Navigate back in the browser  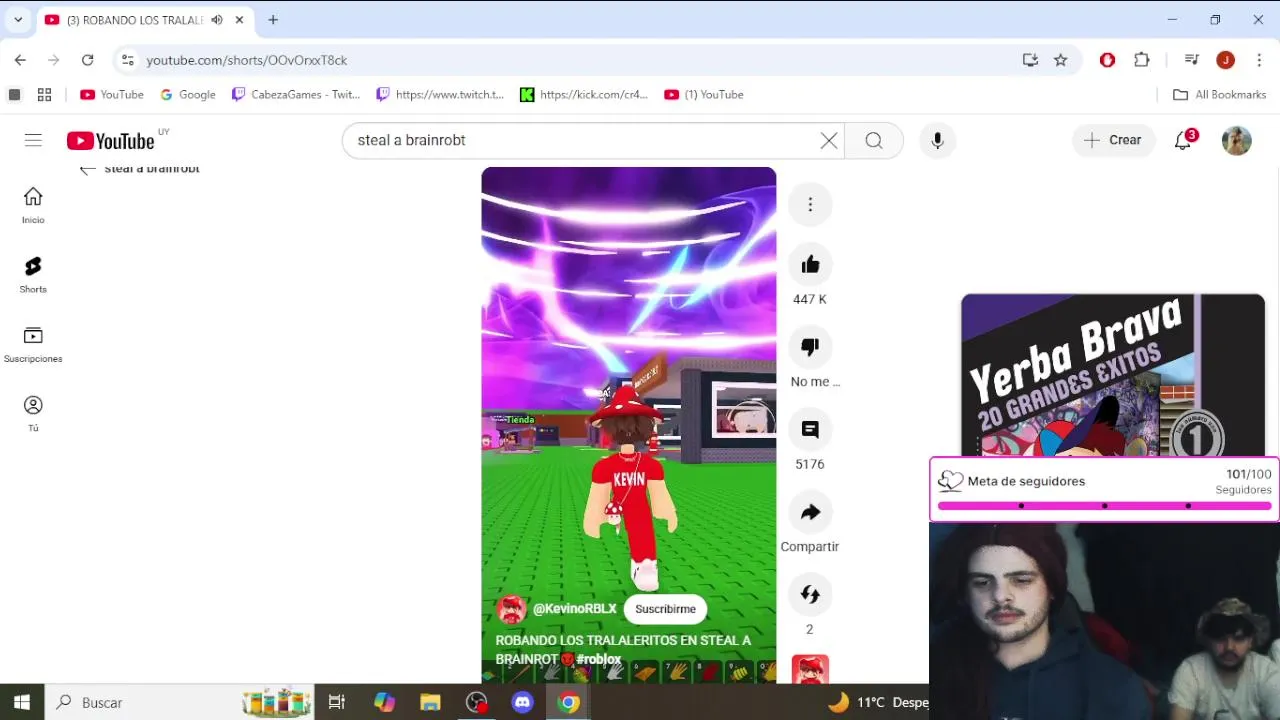coord(20,60)
